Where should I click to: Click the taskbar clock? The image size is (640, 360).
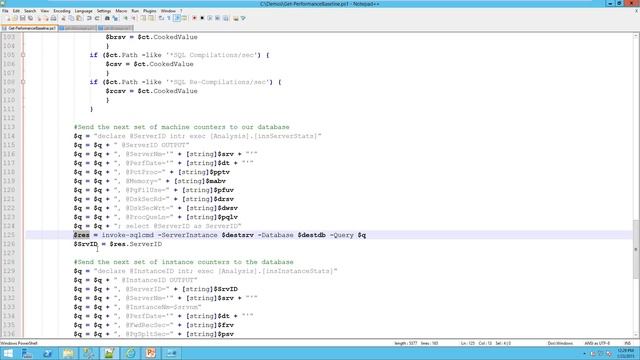click(625, 353)
